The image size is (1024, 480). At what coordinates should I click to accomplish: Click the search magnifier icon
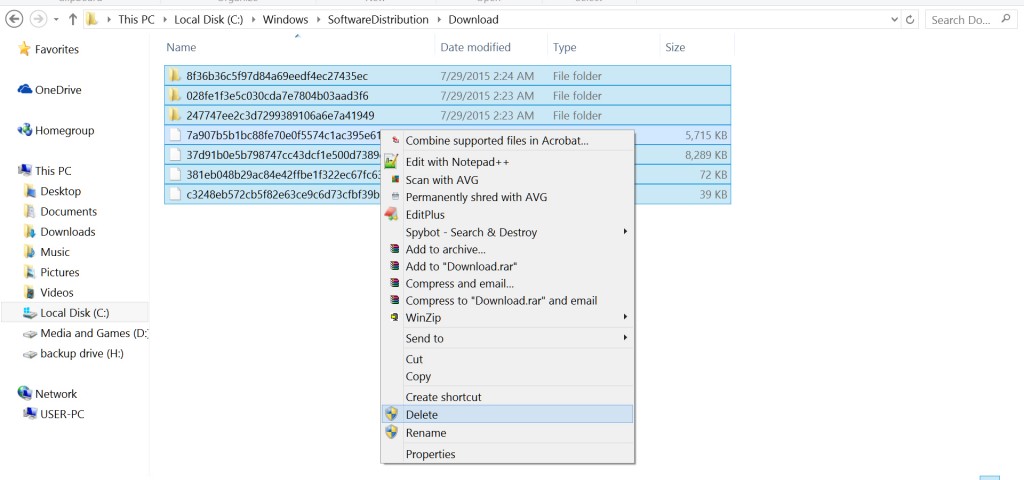point(1006,20)
